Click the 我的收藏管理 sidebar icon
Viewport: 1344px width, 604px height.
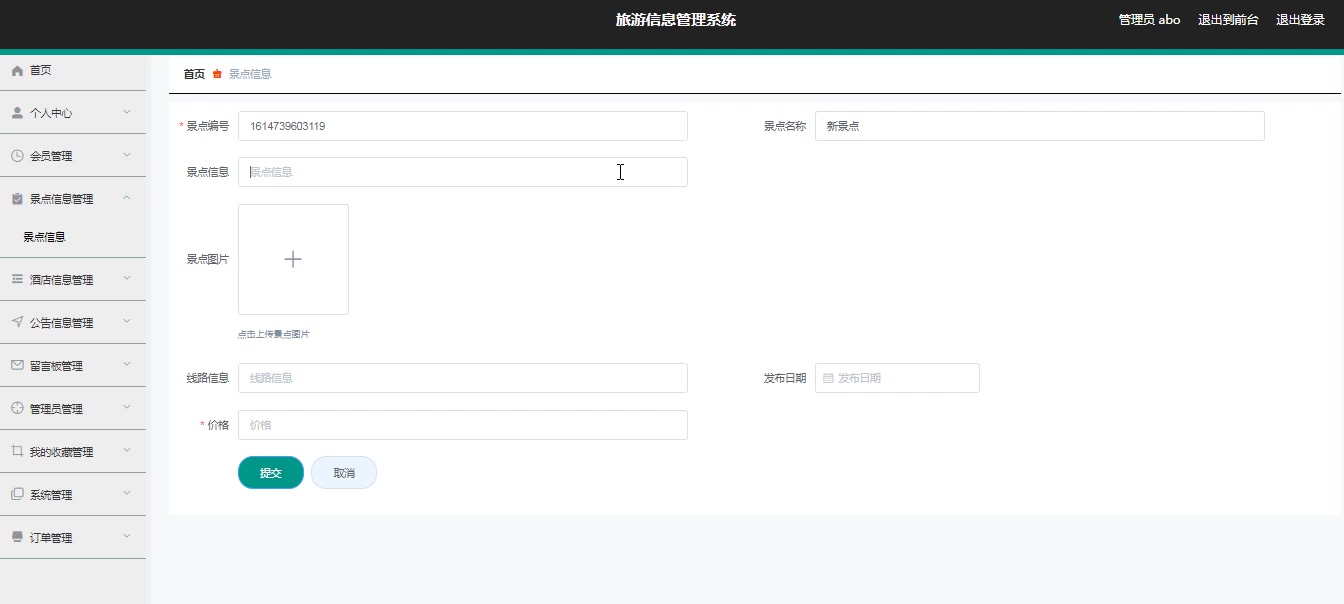16,451
